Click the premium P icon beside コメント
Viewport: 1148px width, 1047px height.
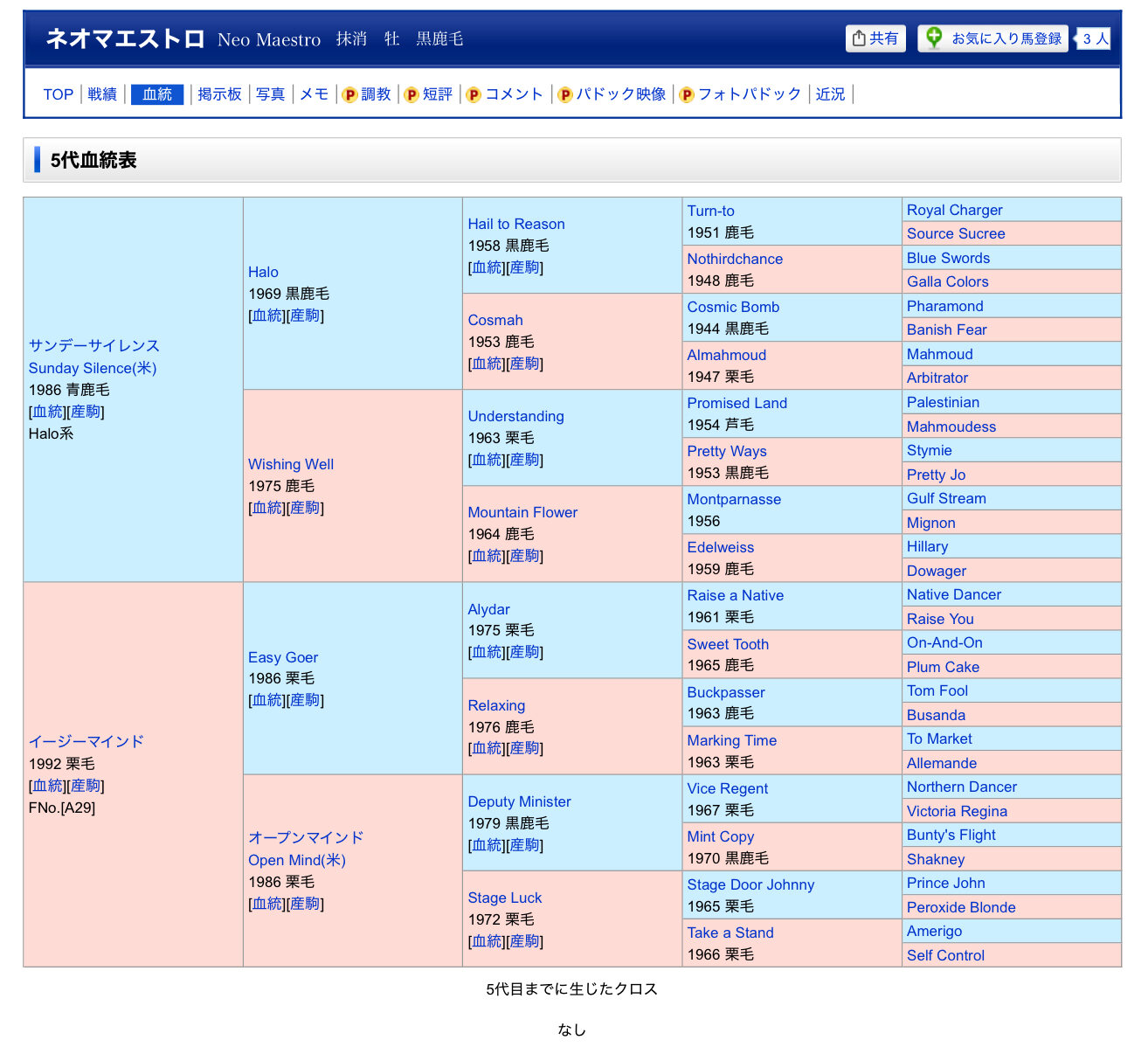coord(474,94)
